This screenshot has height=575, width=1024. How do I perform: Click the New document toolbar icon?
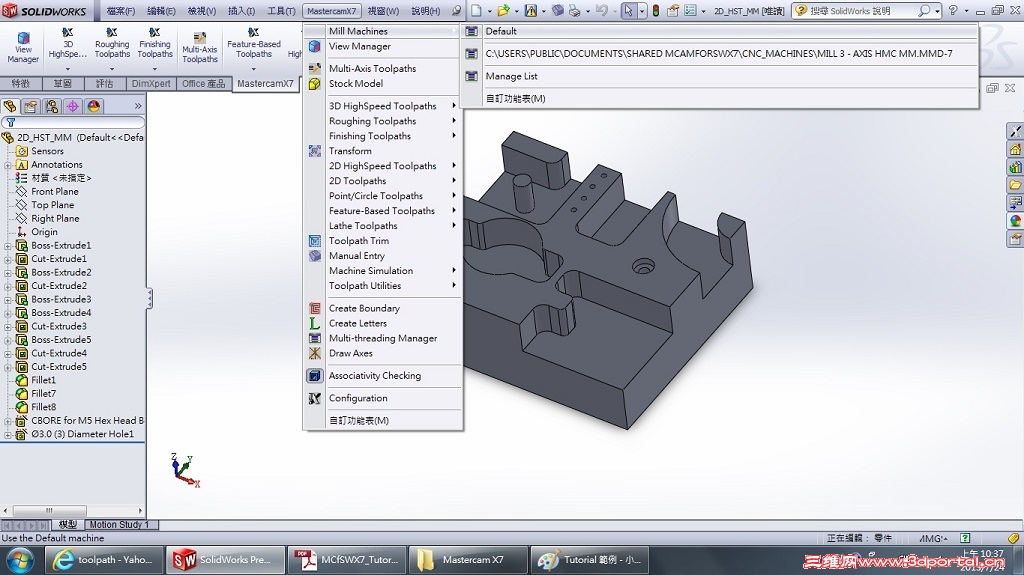click(x=477, y=10)
